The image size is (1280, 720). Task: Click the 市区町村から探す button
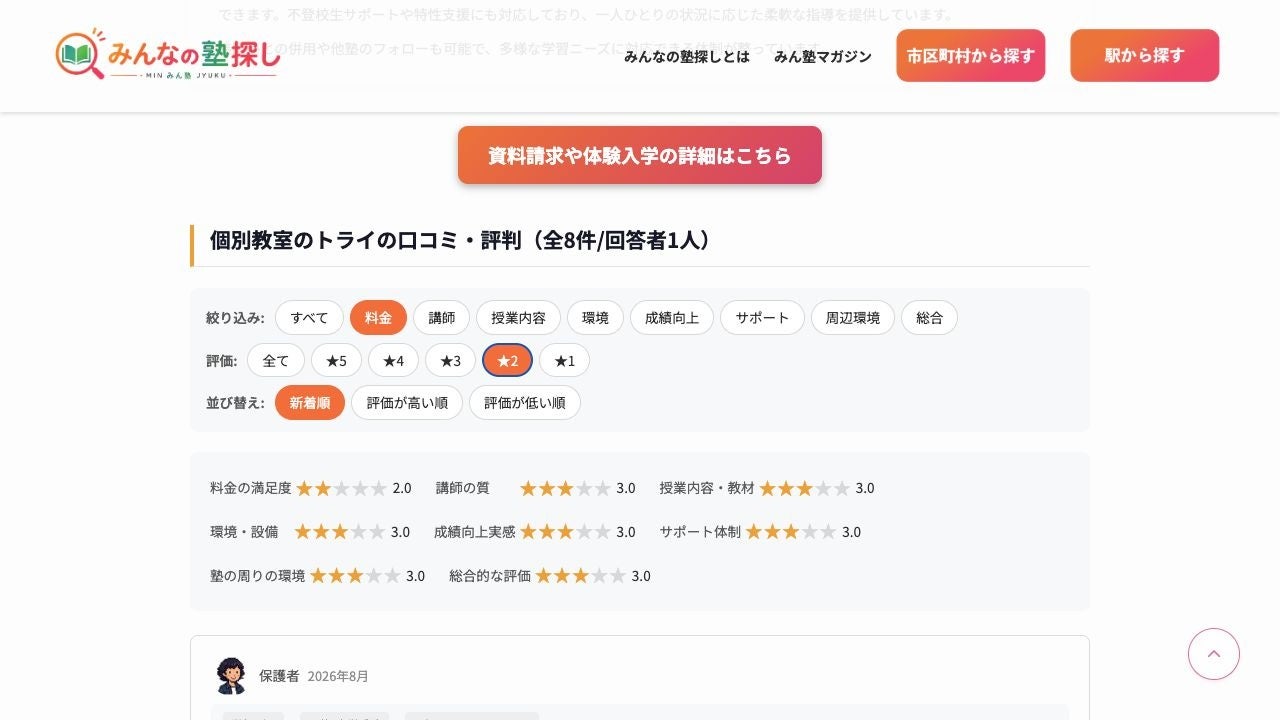point(971,55)
